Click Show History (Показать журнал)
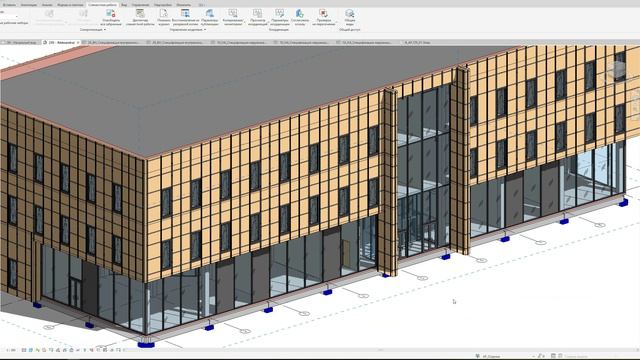 point(164,18)
